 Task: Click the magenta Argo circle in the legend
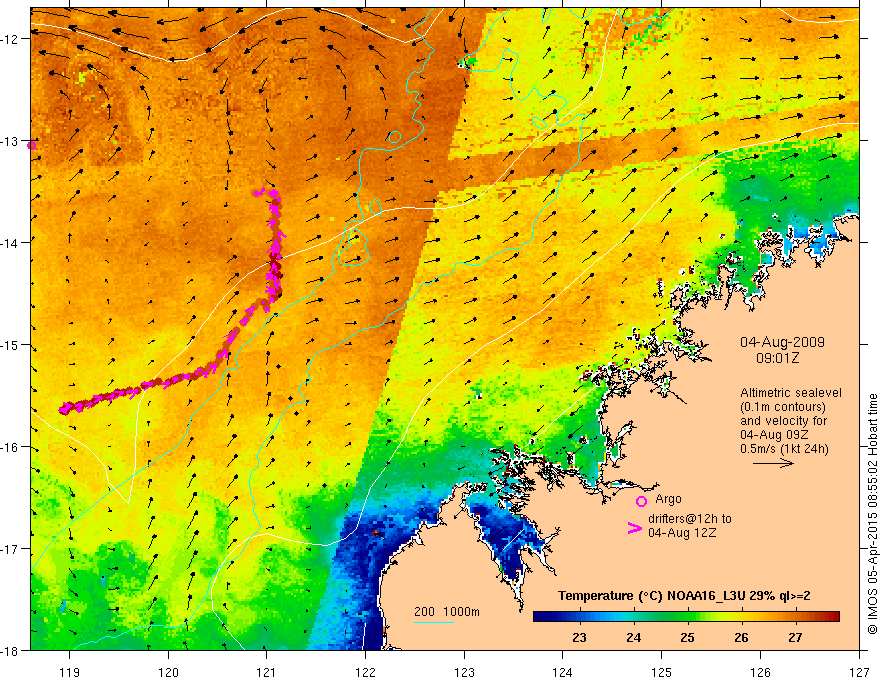[641, 501]
